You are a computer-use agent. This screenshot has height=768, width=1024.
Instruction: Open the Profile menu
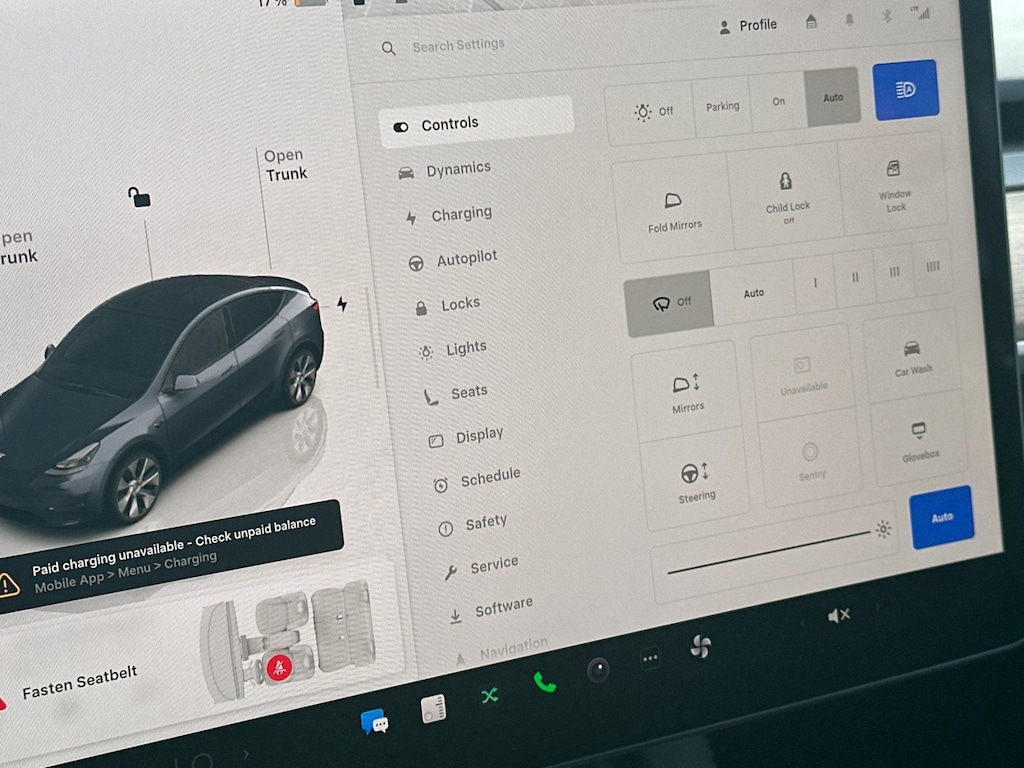[x=748, y=26]
